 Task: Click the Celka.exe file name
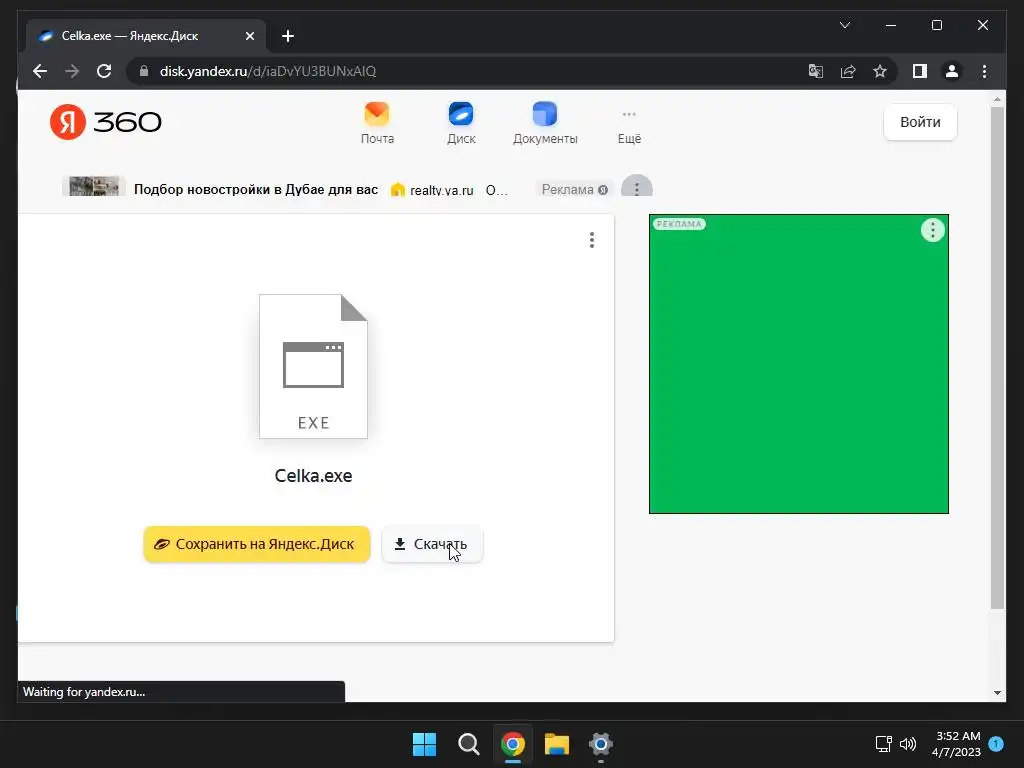tap(313, 475)
